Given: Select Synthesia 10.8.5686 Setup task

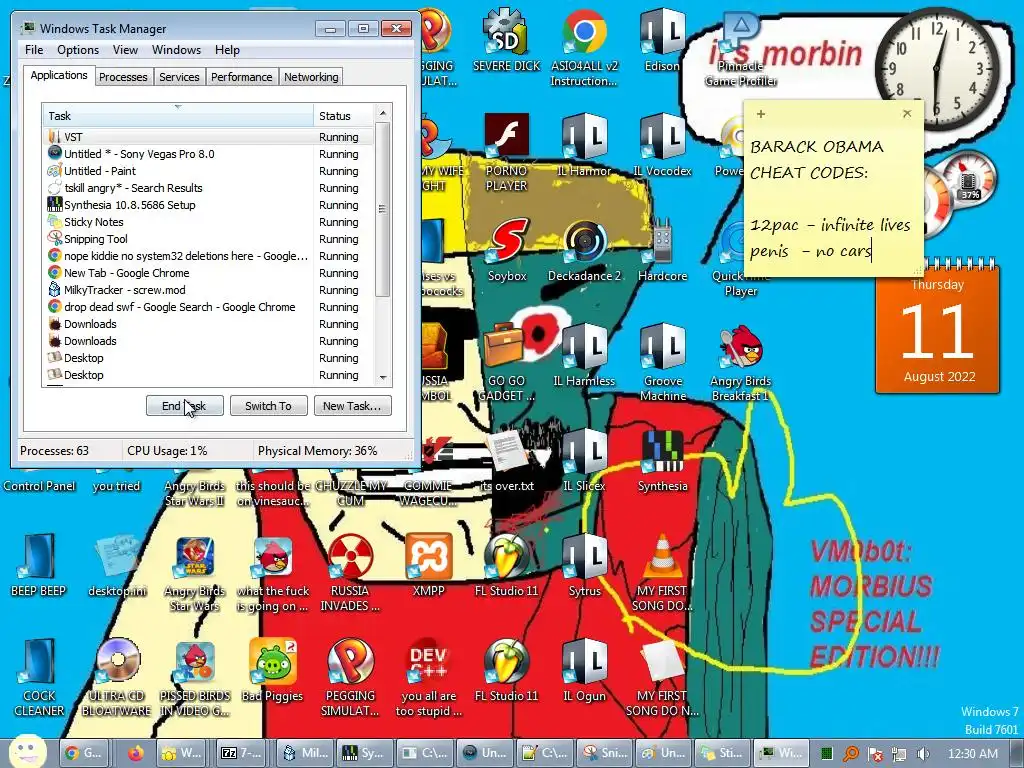Looking at the screenshot, I should click(210, 205).
